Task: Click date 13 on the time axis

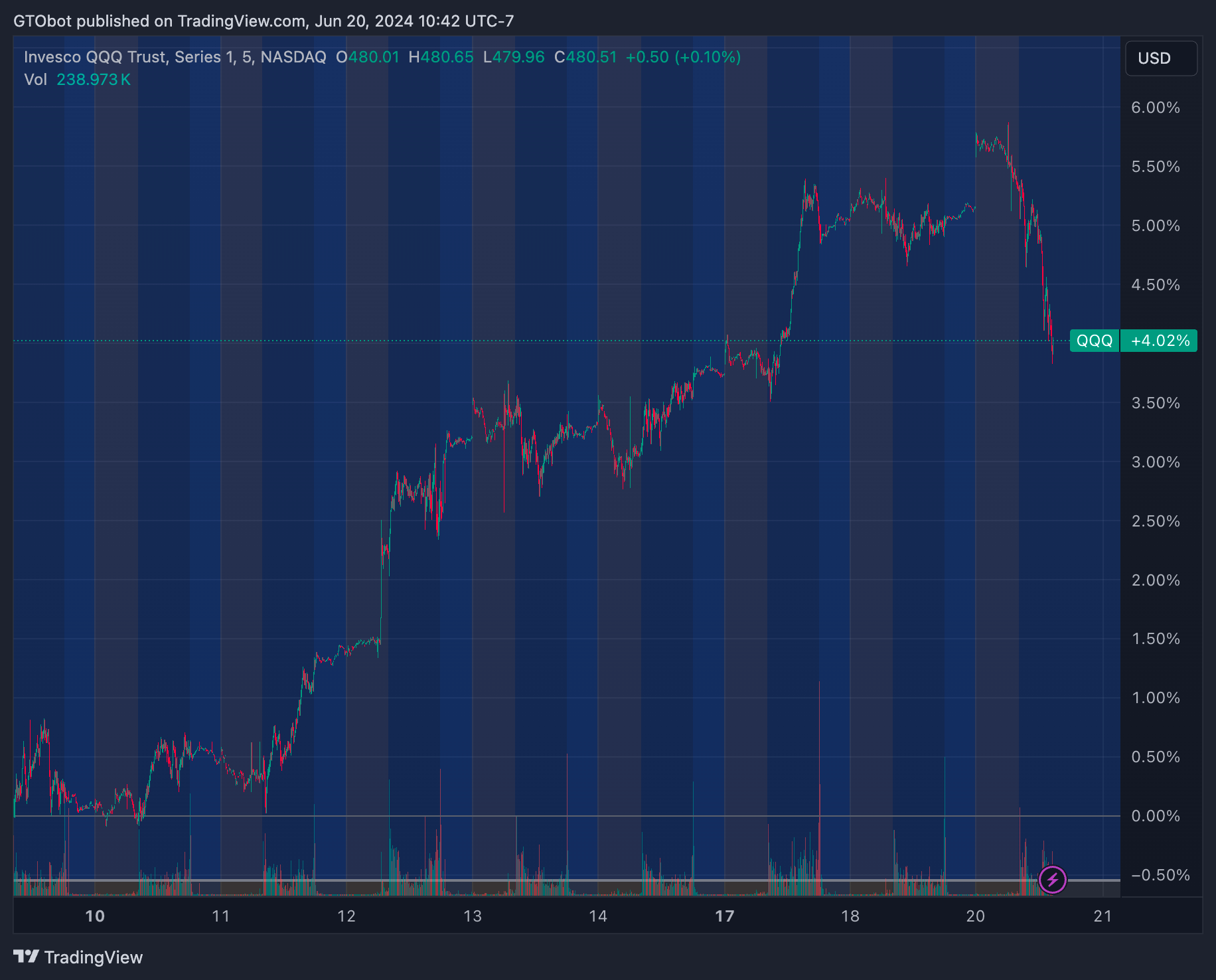Action: (473, 916)
